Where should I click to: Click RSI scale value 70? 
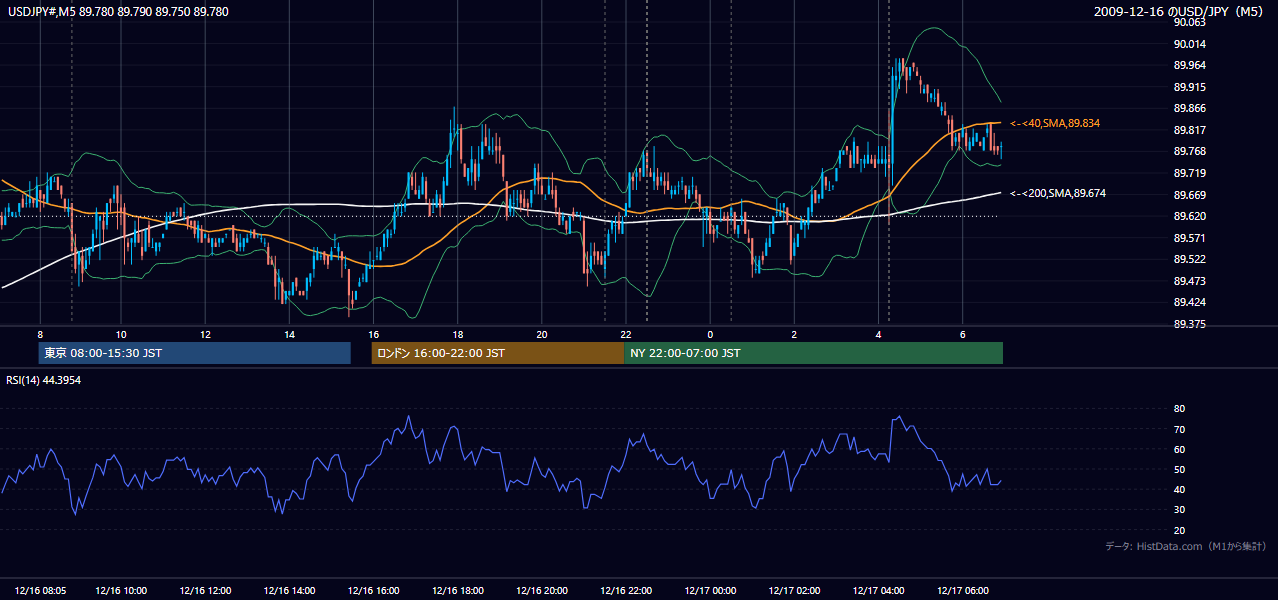(x=1179, y=429)
